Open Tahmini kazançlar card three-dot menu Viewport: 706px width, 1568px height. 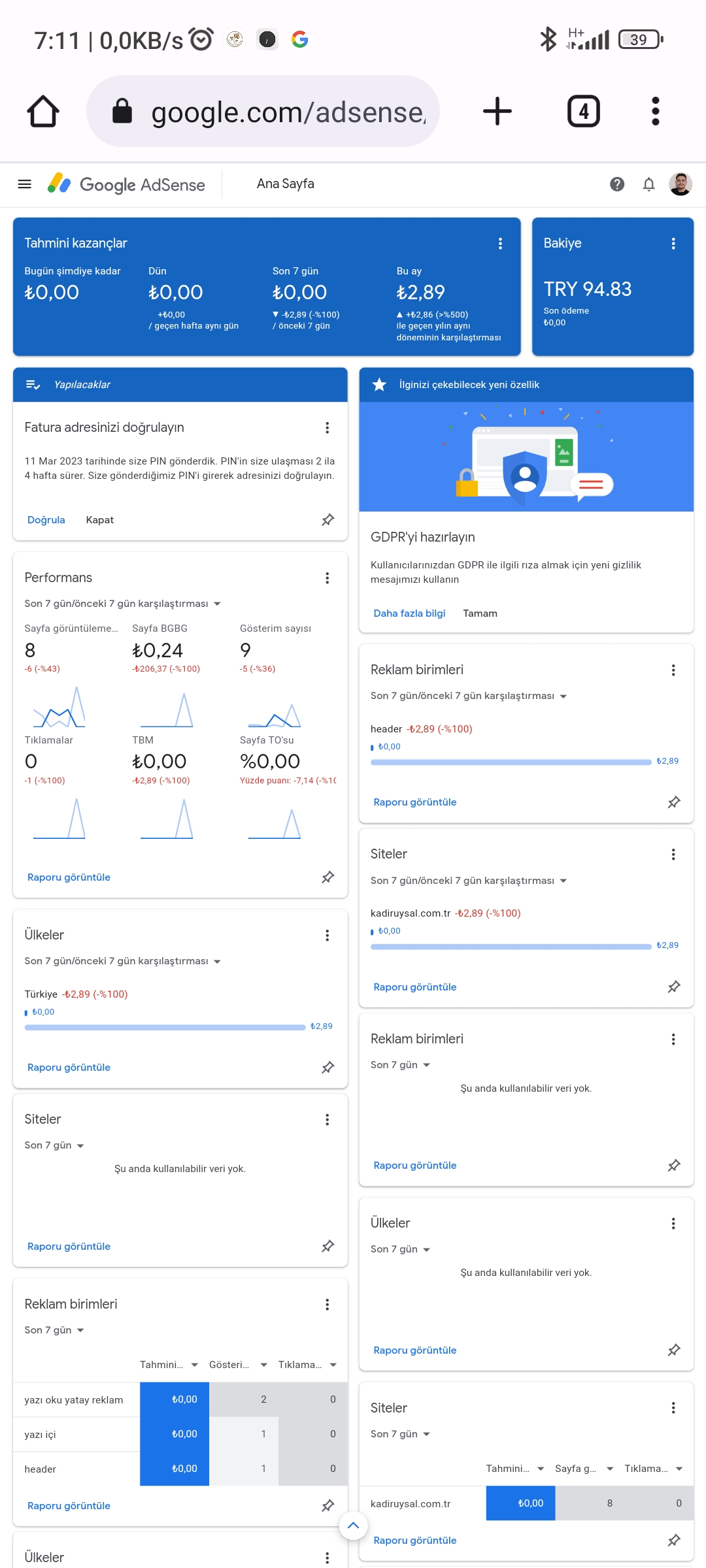[500, 244]
